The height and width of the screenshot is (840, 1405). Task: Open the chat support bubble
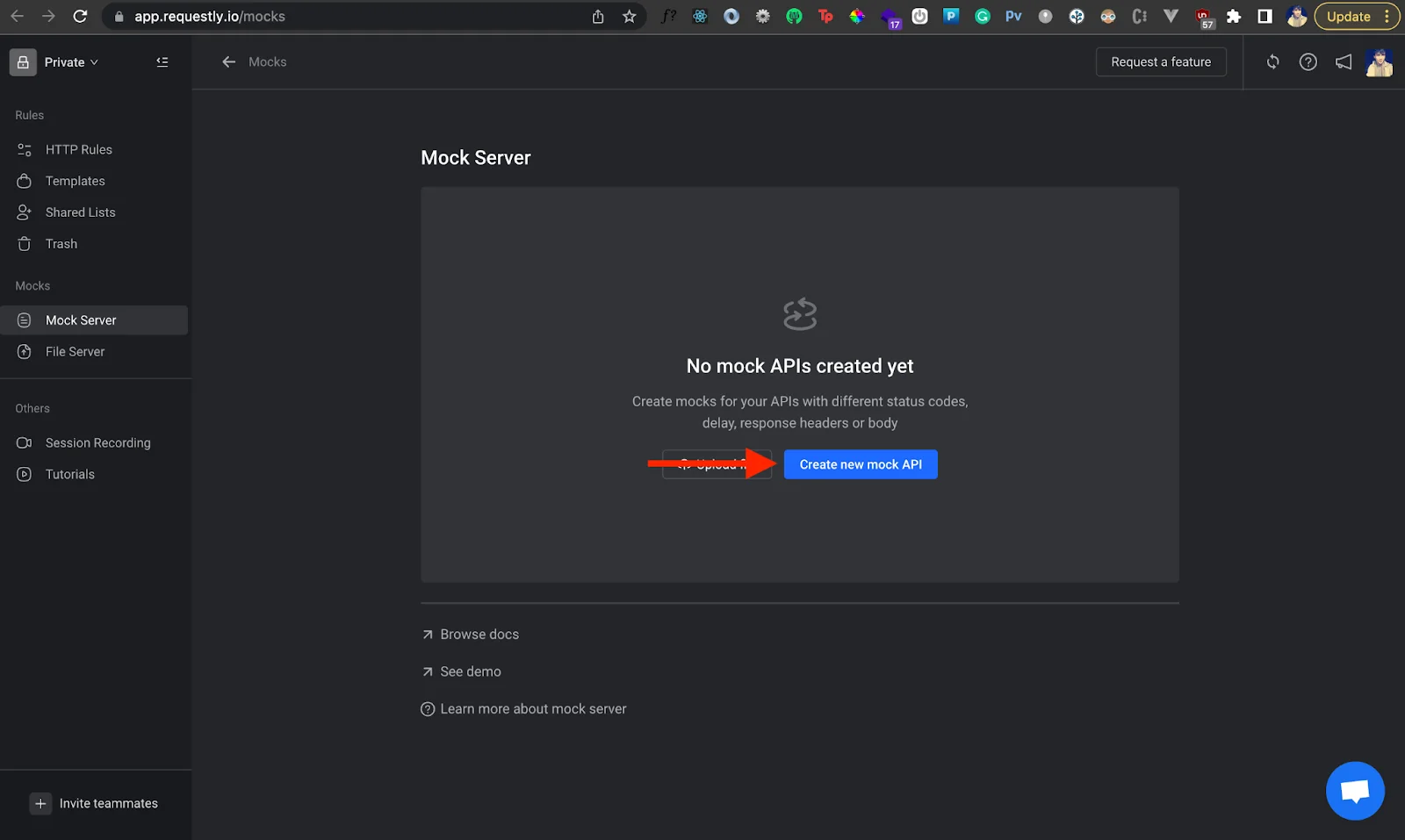[1355, 791]
